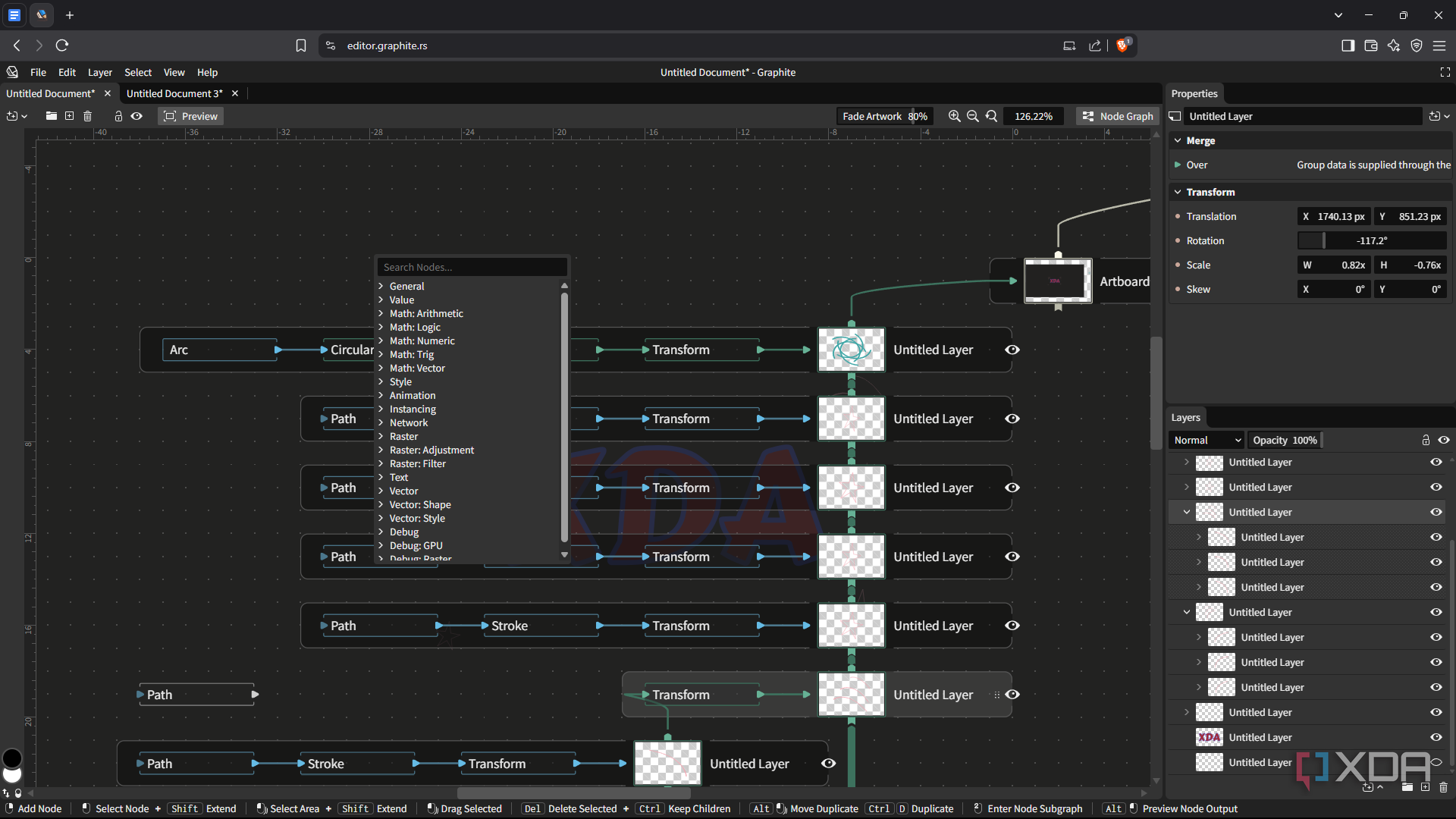This screenshot has height=819, width=1456.
Task: Reset zoom with the third magnifier icon
Action: (x=991, y=116)
